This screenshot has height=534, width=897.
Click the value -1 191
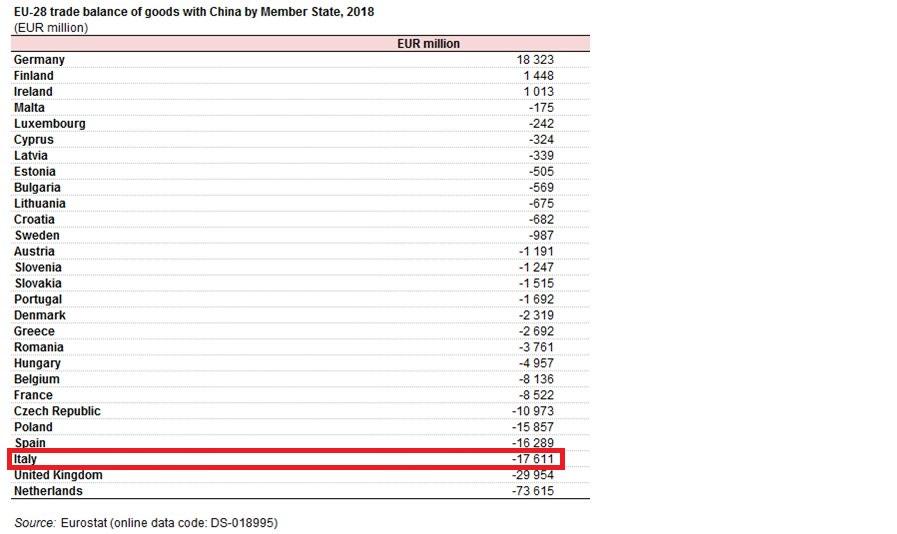(x=537, y=252)
